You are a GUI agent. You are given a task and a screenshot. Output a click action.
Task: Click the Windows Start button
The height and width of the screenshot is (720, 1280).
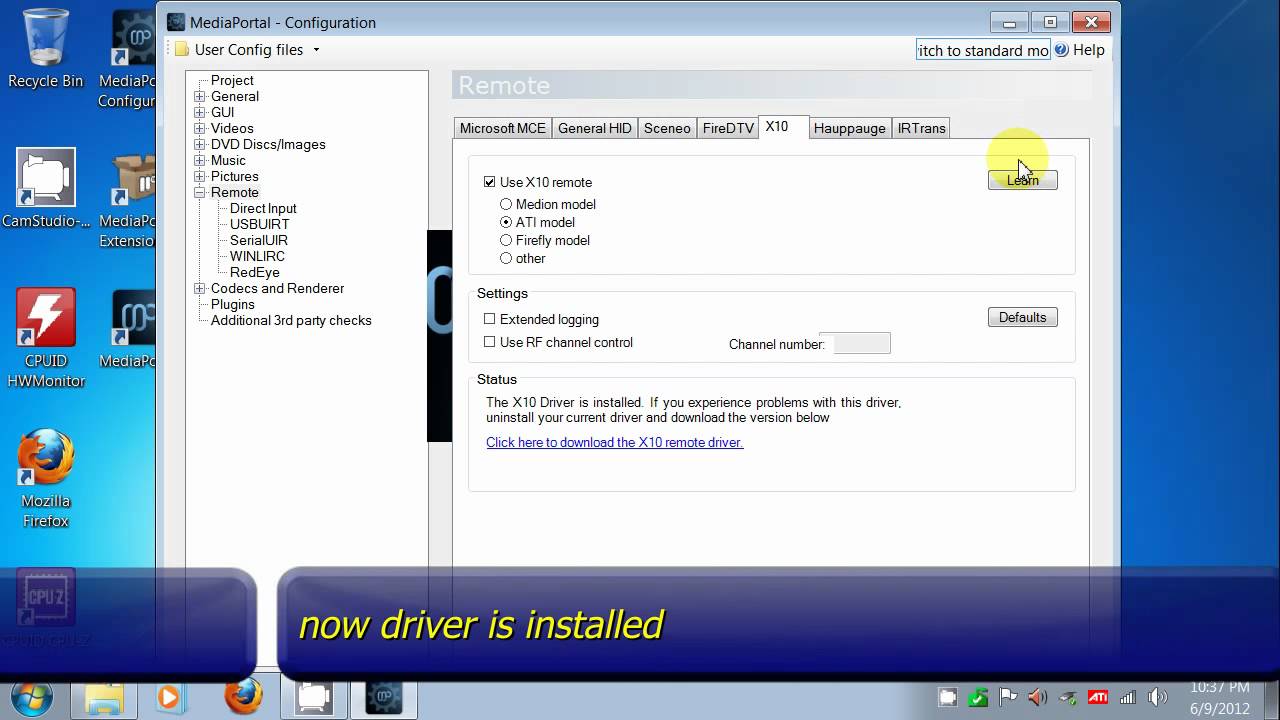click(x=33, y=697)
